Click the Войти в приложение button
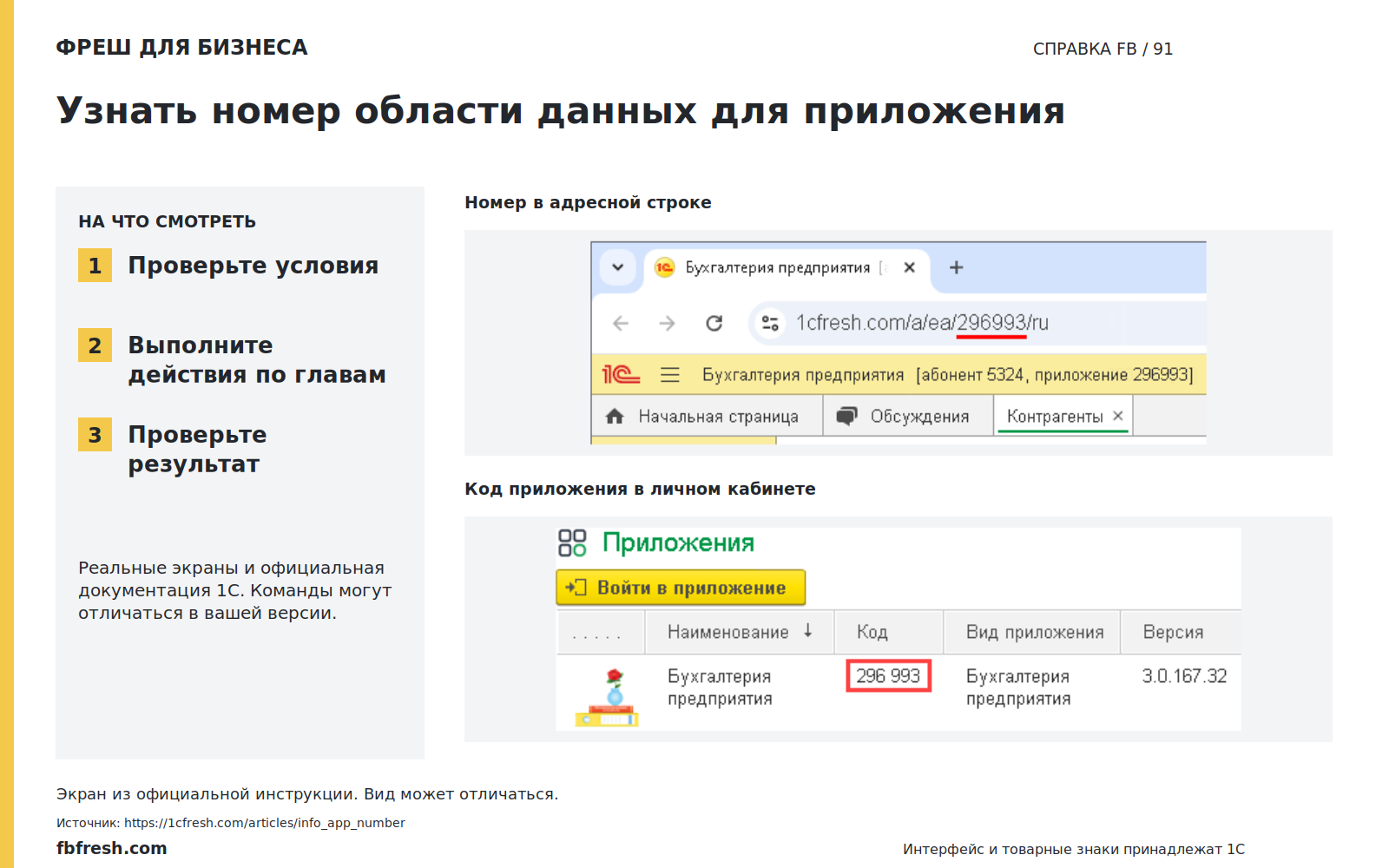Screen dimensions: 1389x868 (681, 588)
